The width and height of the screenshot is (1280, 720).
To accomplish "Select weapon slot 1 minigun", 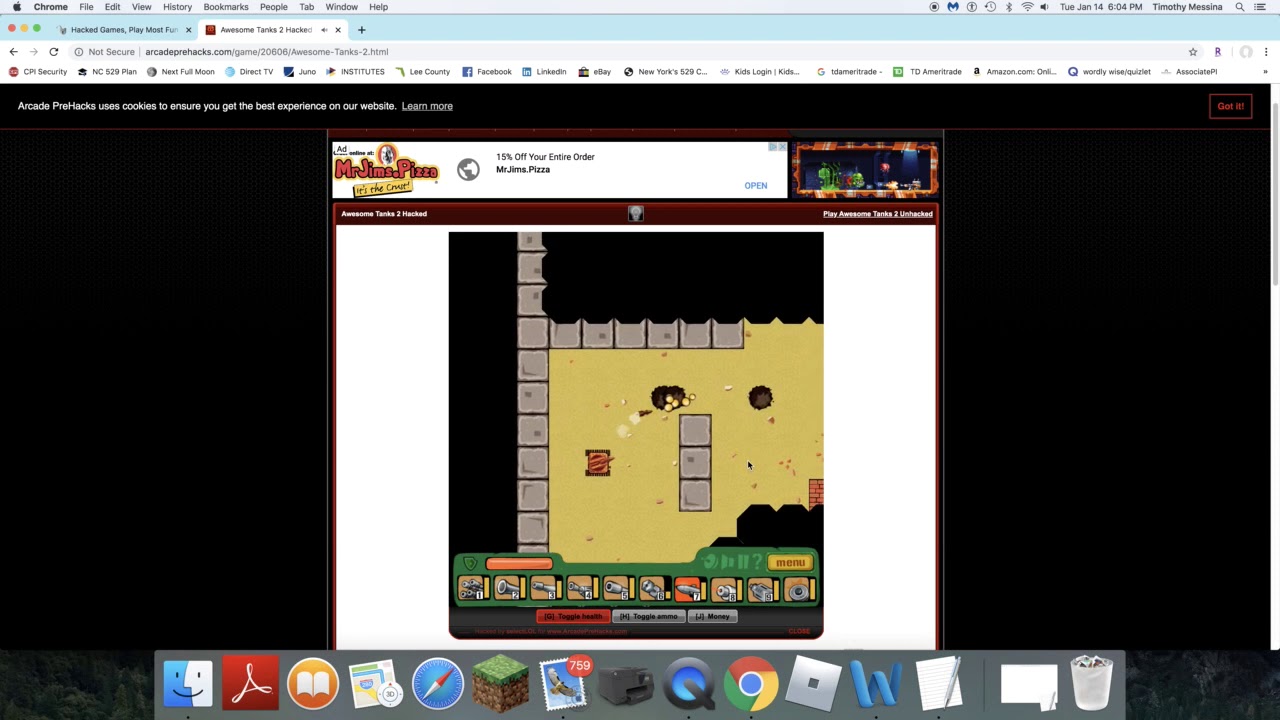I will click(474, 588).
